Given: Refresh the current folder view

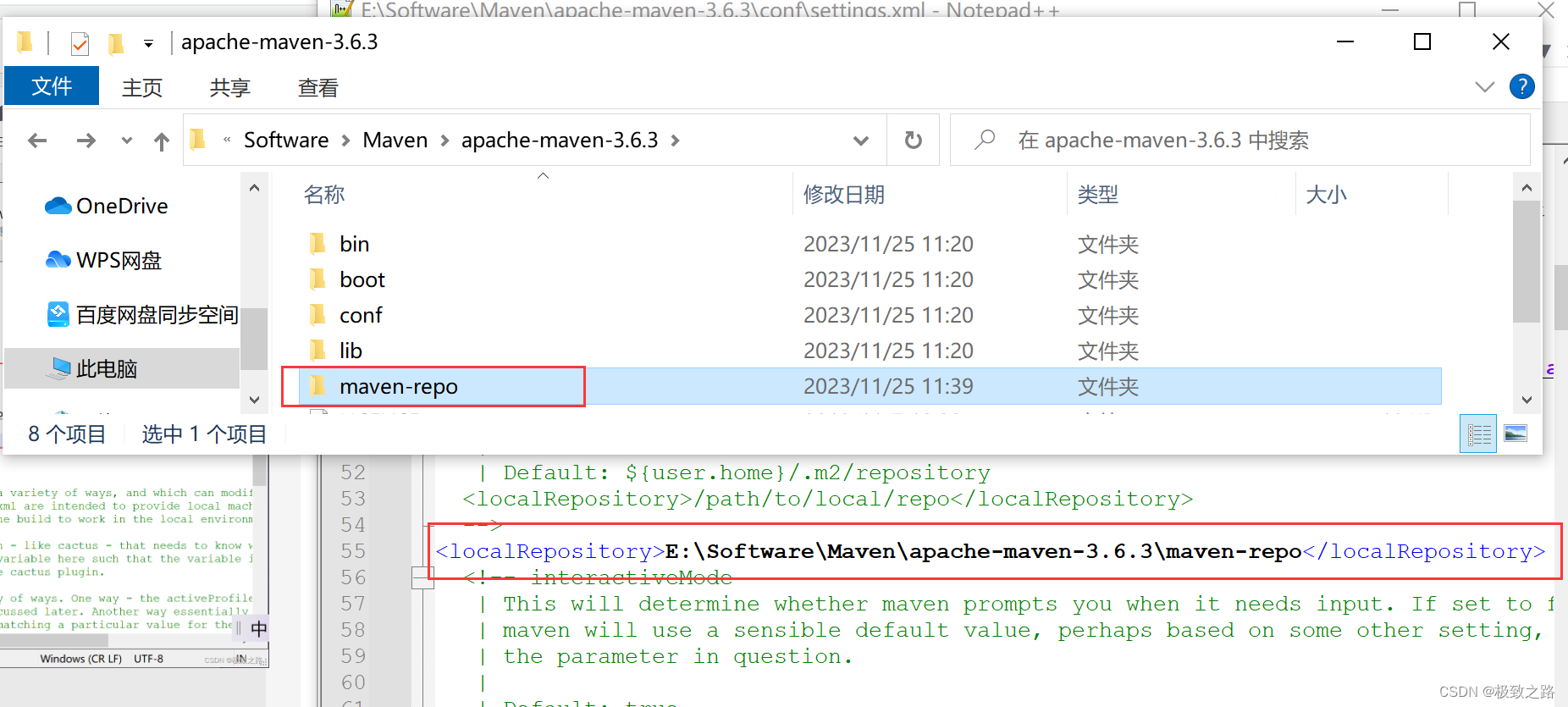Looking at the screenshot, I should 913,140.
